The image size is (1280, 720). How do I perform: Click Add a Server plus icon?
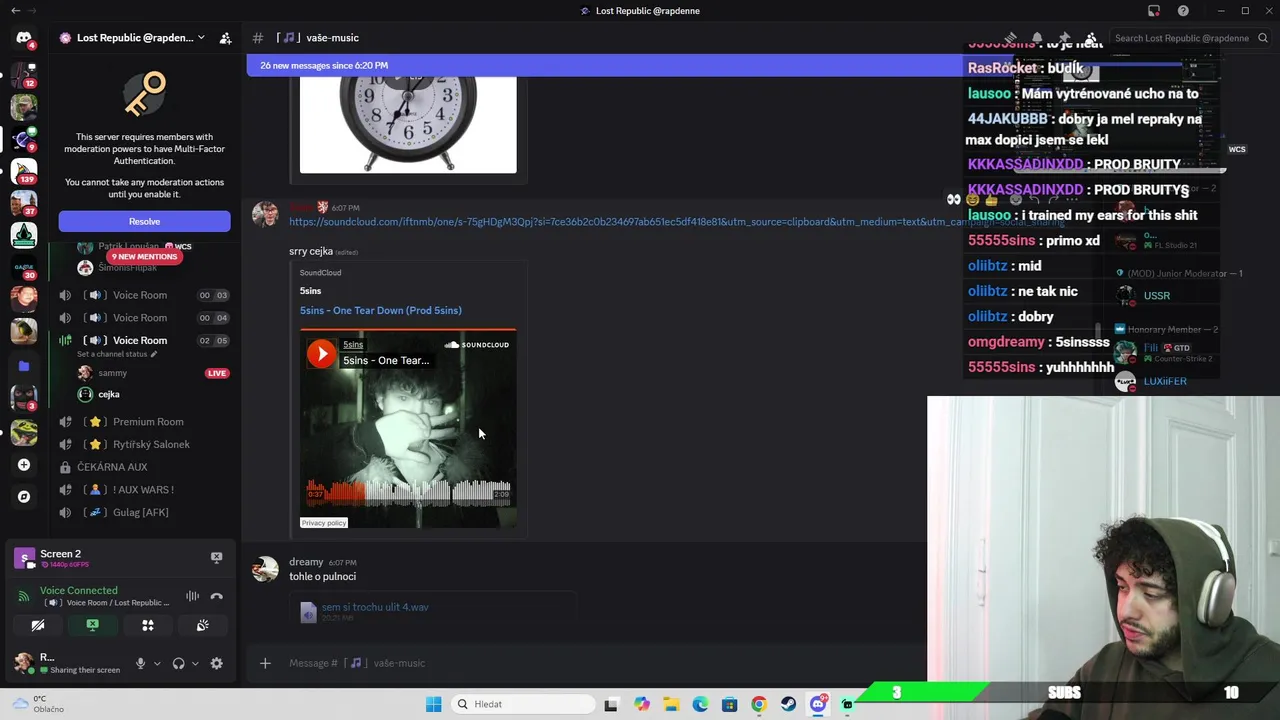[24, 465]
